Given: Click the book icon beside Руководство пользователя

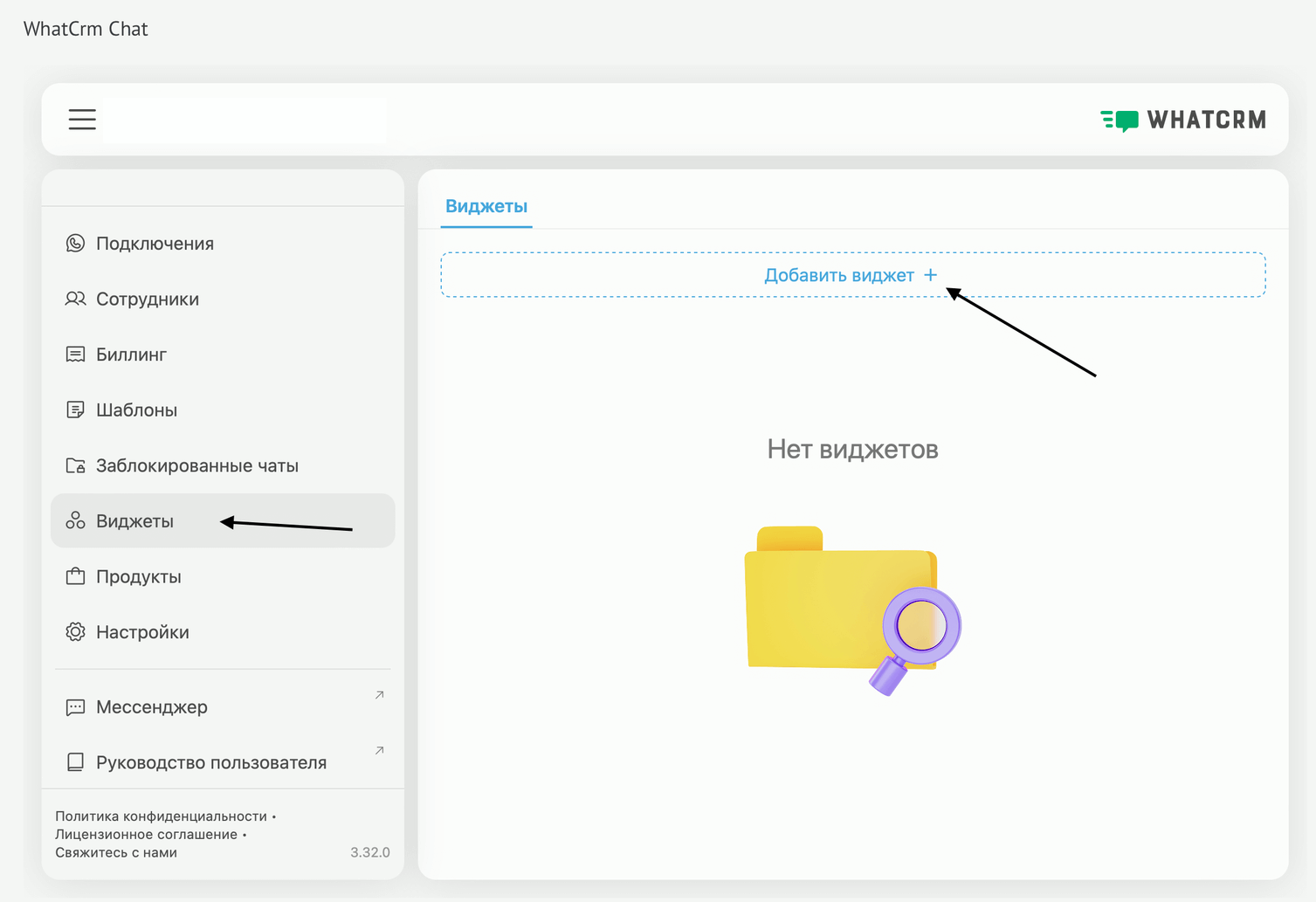Looking at the screenshot, I should [76, 762].
